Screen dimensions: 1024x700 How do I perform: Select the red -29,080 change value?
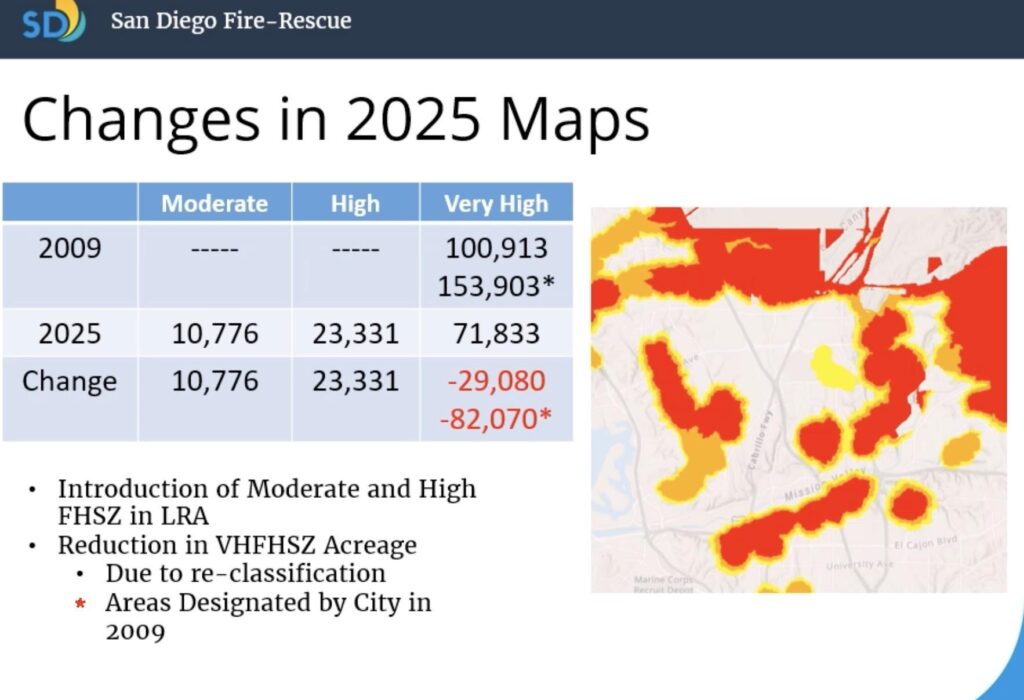coord(496,381)
